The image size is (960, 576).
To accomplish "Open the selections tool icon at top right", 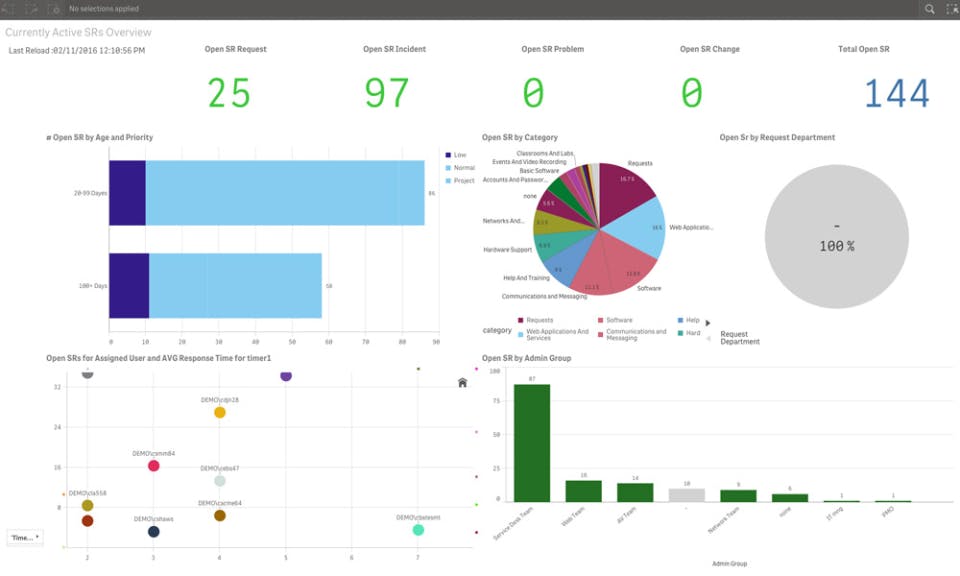I will [x=952, y=9].
